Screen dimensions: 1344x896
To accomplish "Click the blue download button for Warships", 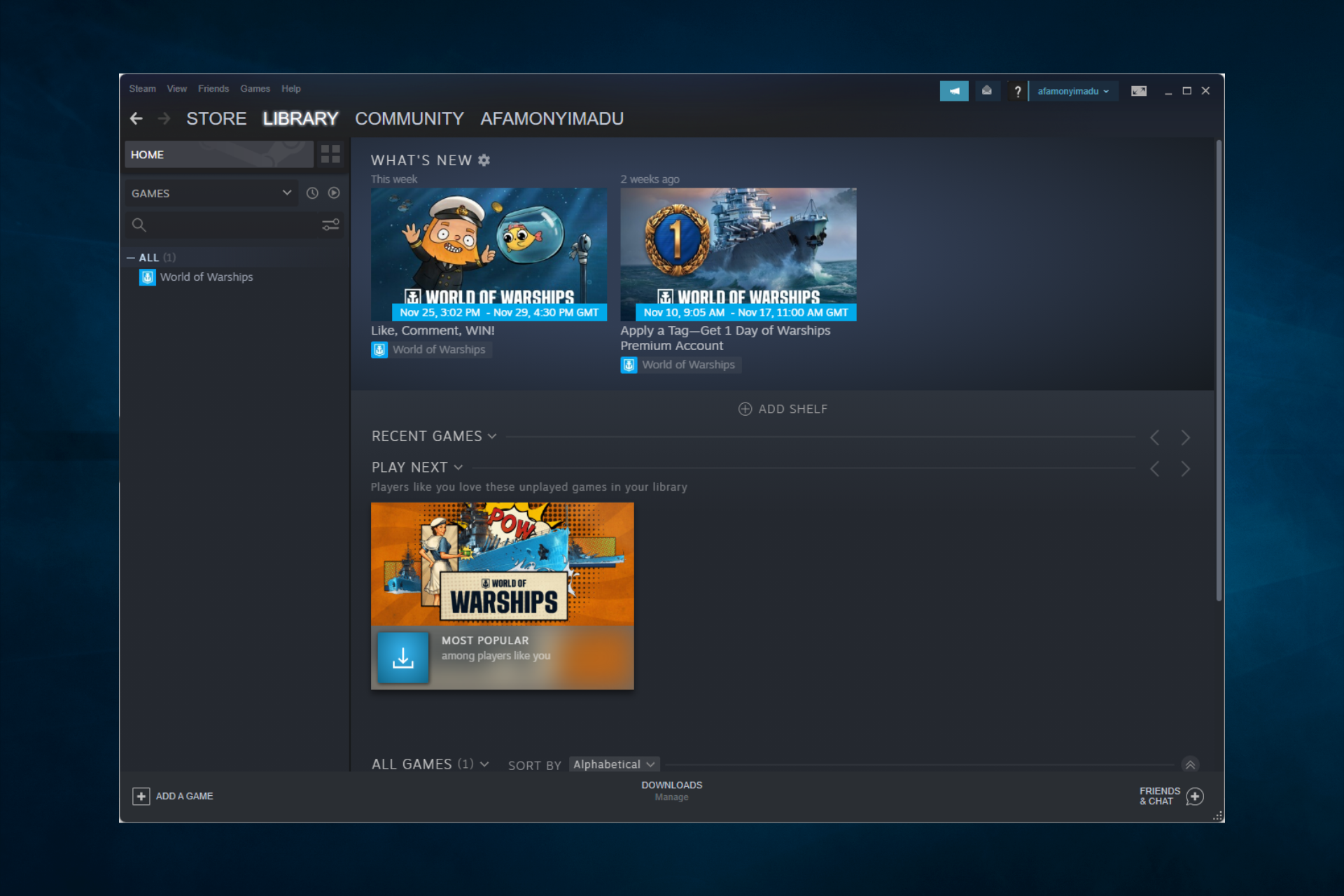I will [402, 657].
